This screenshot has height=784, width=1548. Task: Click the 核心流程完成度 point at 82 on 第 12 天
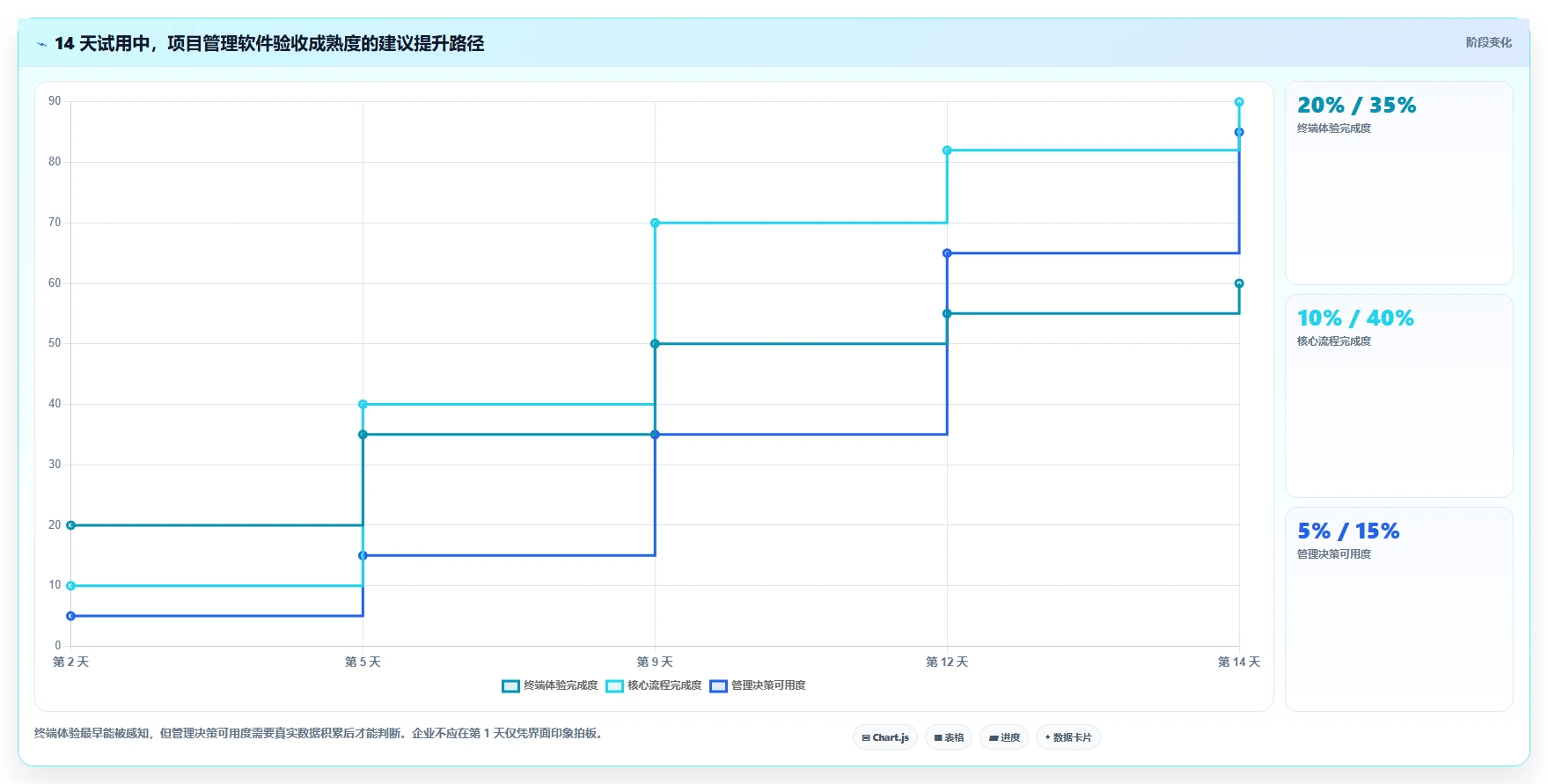(x=947, y=150)
